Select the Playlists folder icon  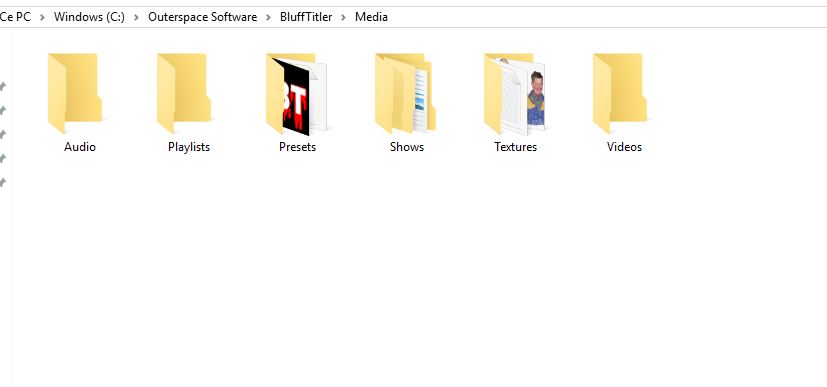tap(184, 93)
